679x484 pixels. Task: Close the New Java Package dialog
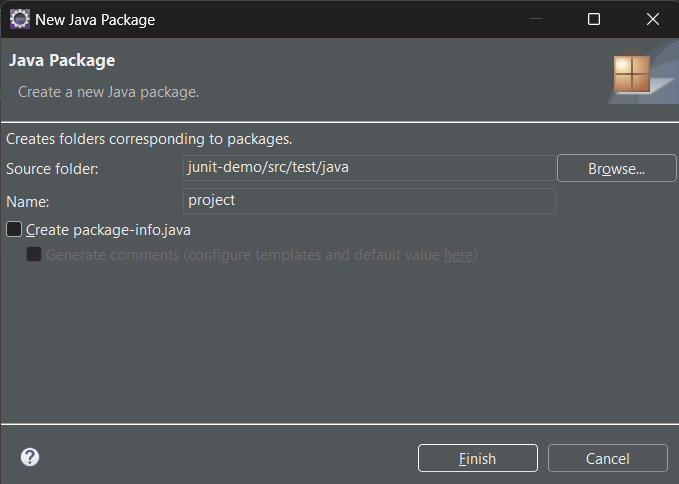pyautogui.click(x=653, y=19)
